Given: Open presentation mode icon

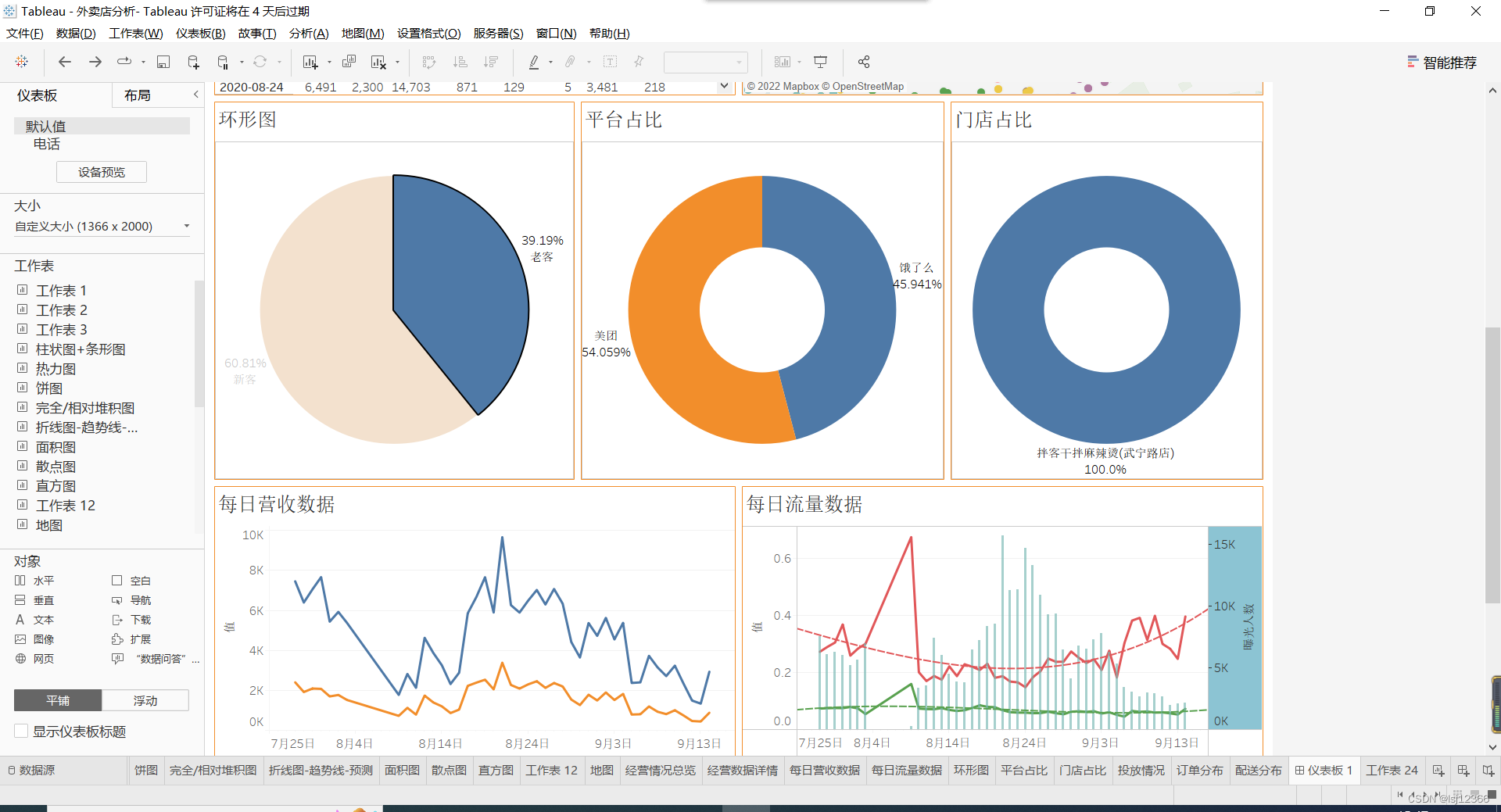Looking at the screenshot, I should (821, 62).
